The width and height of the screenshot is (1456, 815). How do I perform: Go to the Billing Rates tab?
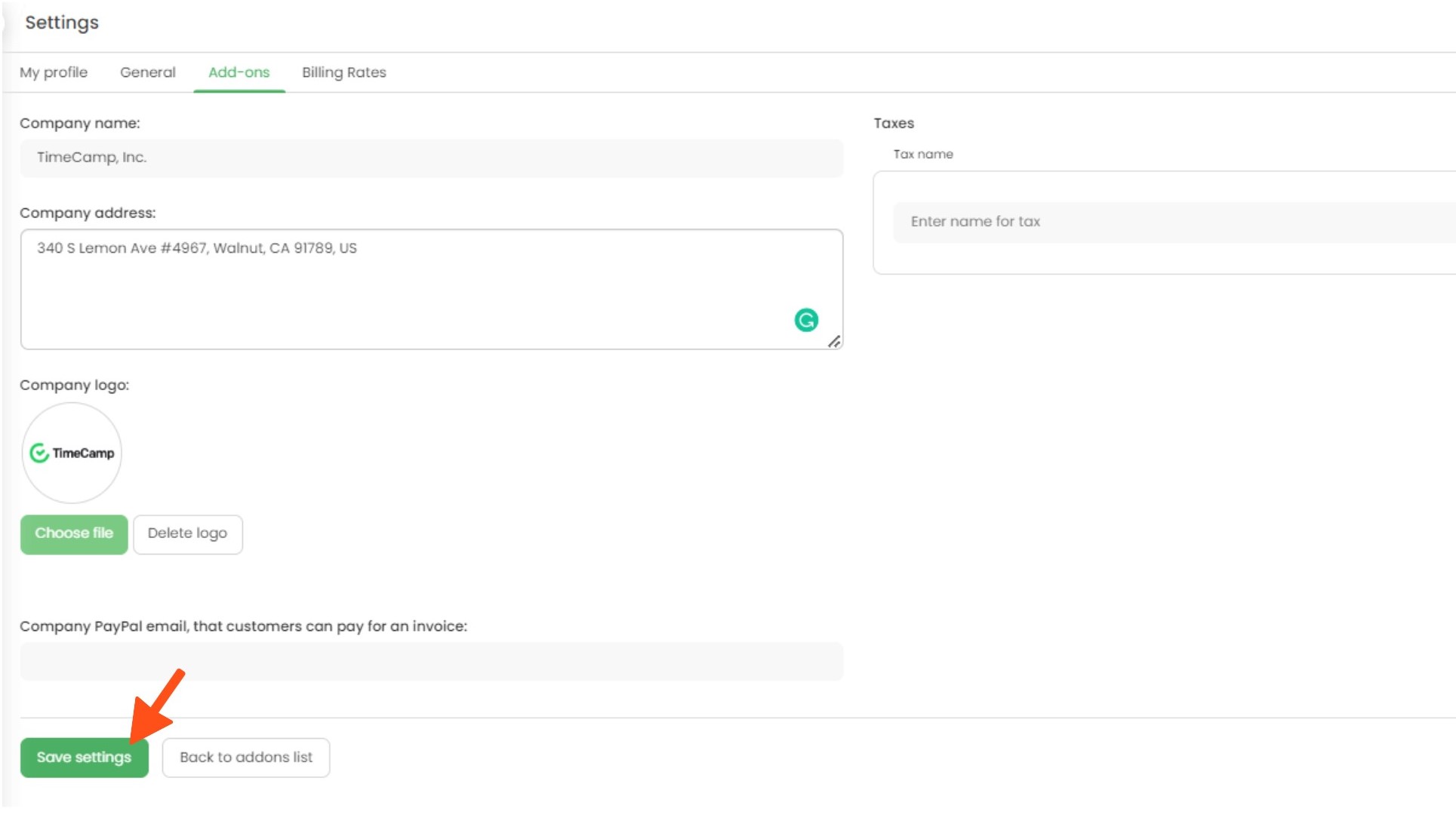(x=343, y=72)
